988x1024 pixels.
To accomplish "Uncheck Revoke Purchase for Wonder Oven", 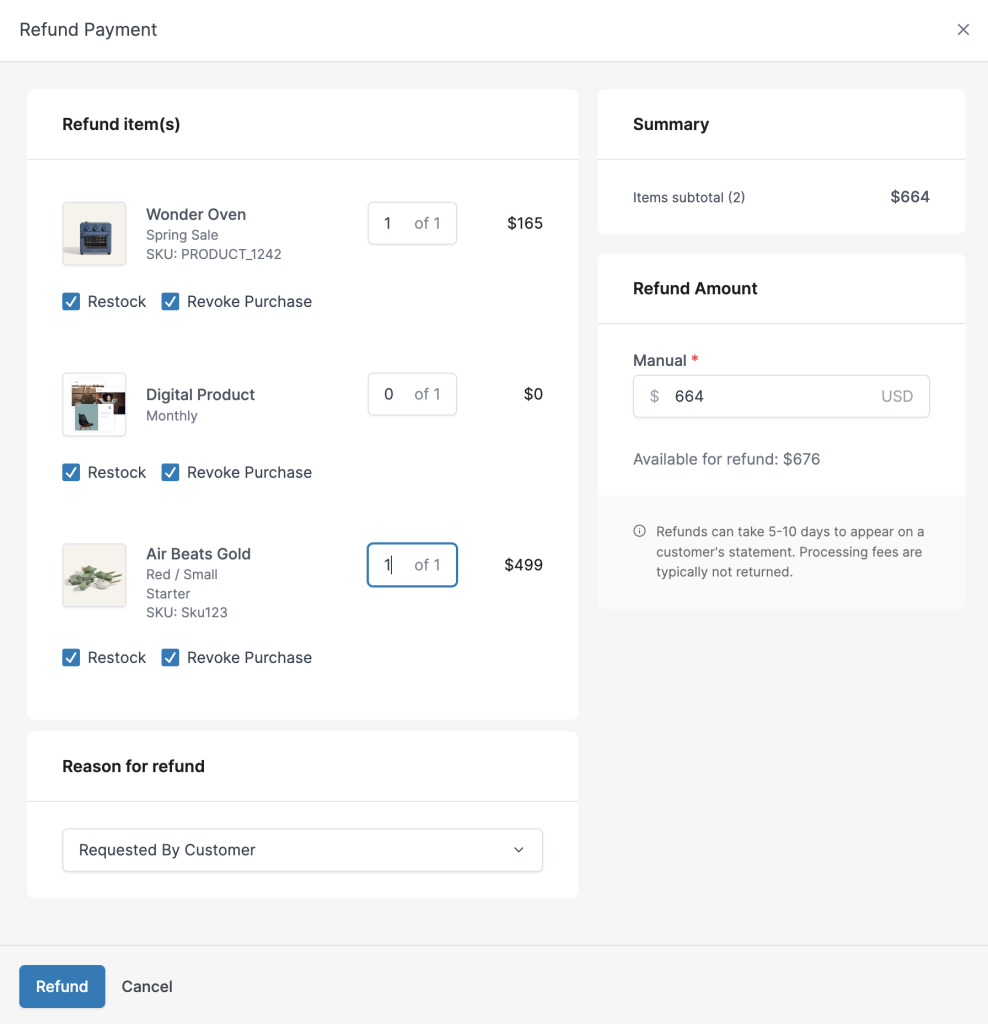I will [171, 302].
